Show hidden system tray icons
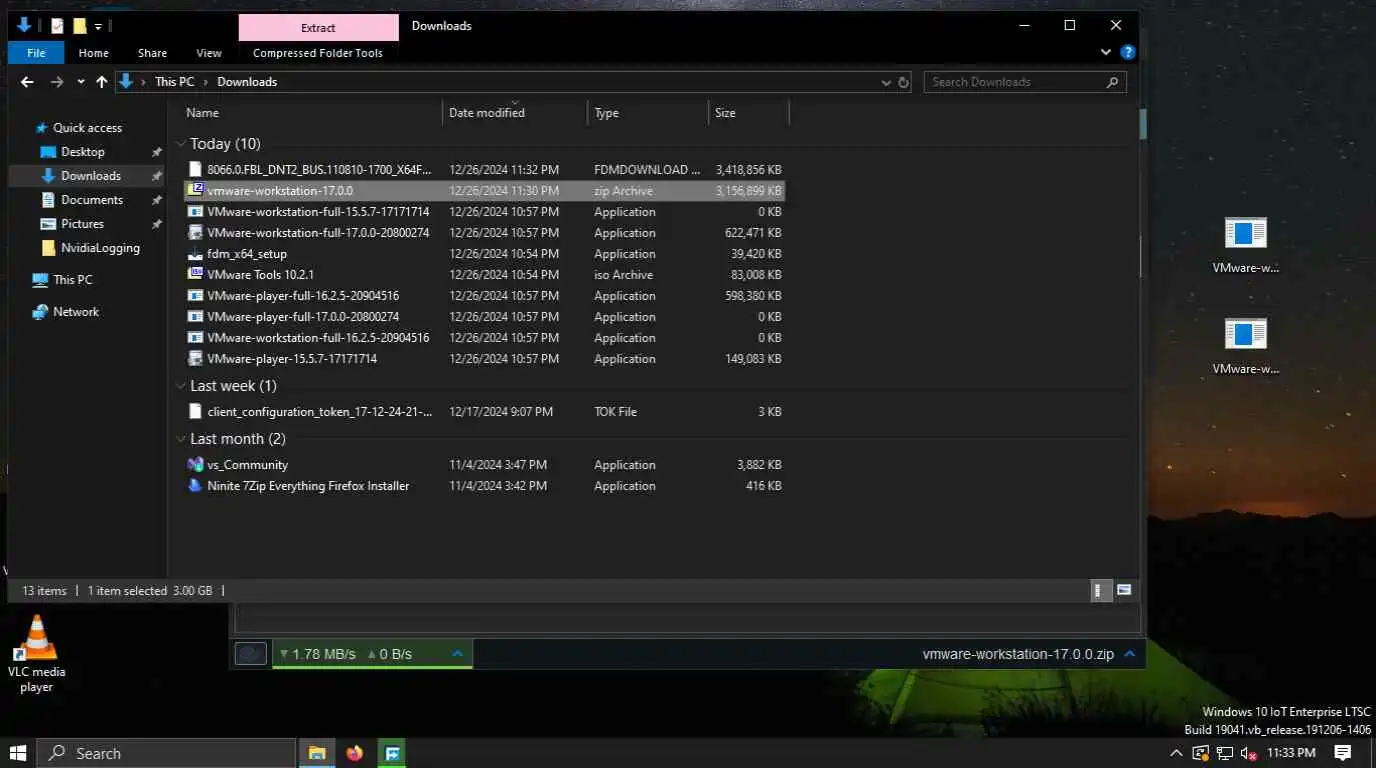The image size is (1376, 768). [x=1177, y=753]
